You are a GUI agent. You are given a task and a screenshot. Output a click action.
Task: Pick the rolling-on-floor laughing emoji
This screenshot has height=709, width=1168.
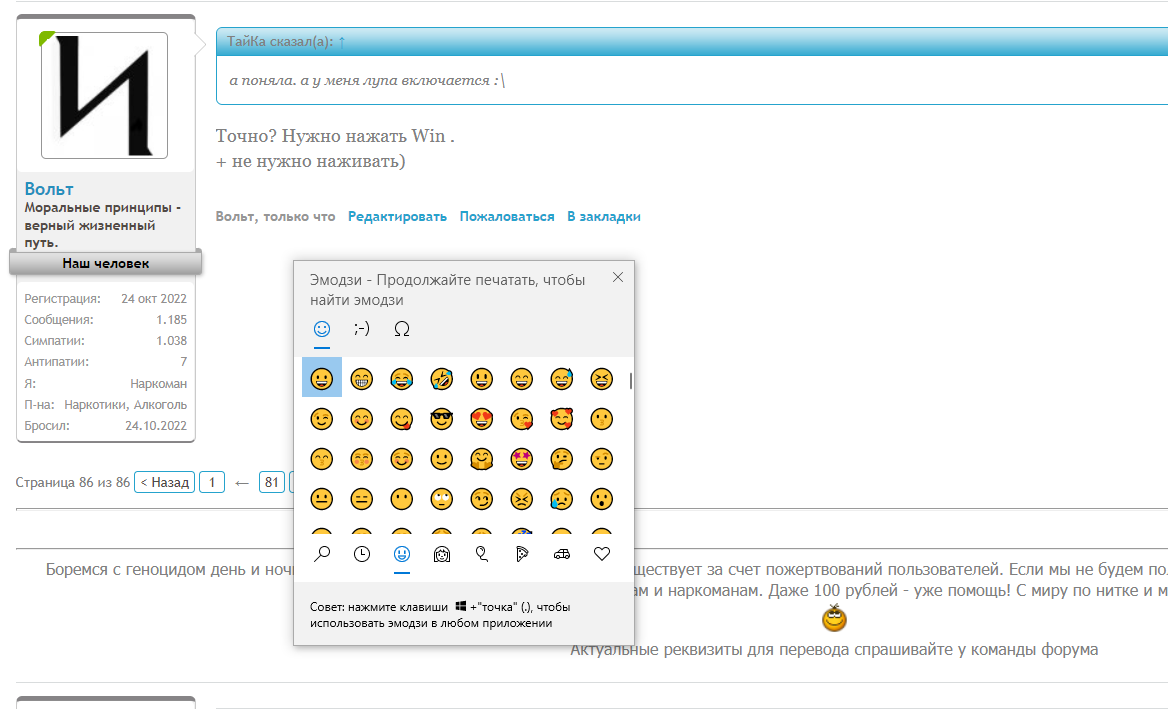pos(442,379)
